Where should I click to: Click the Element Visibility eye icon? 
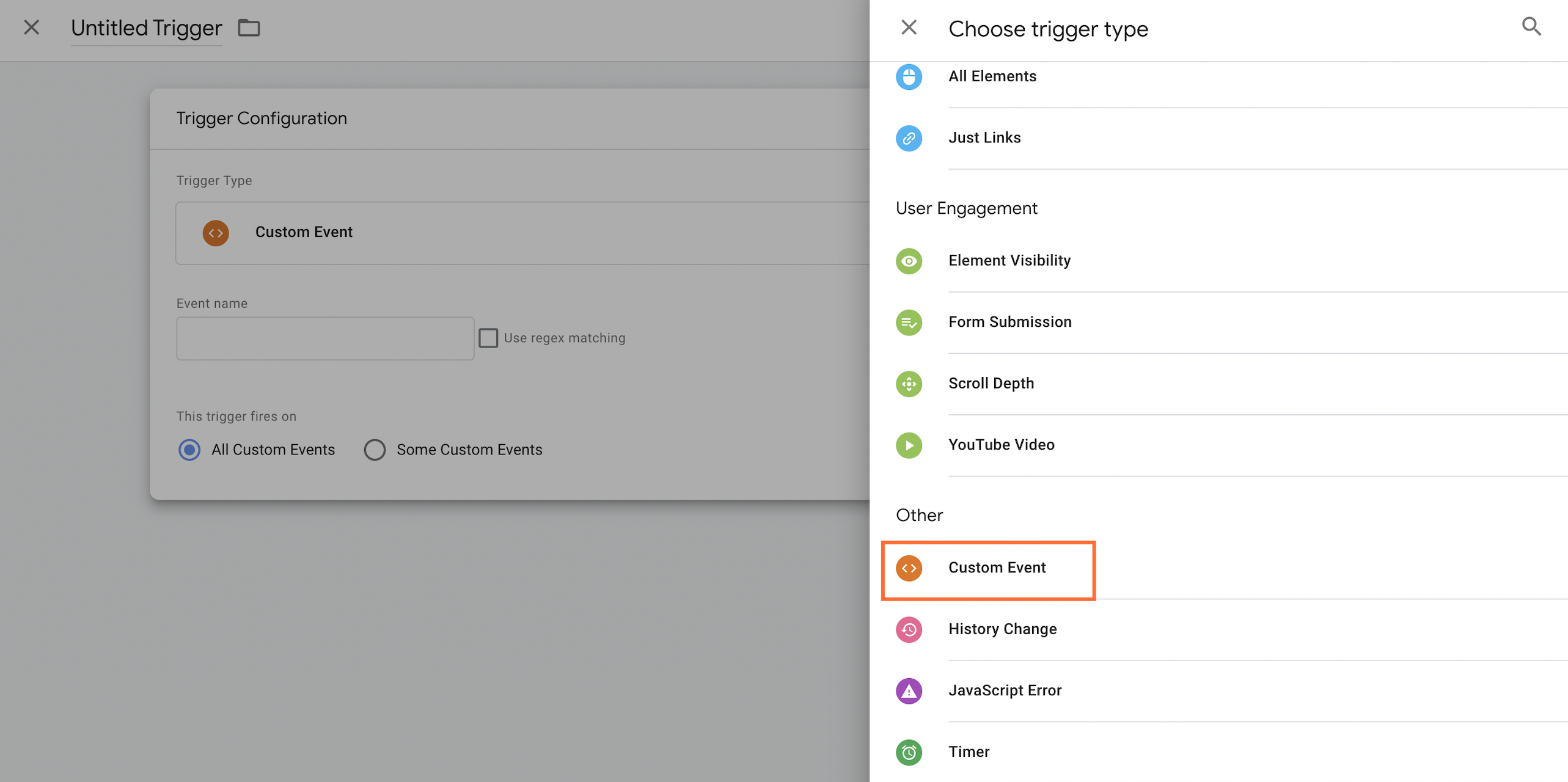[909, 261]
